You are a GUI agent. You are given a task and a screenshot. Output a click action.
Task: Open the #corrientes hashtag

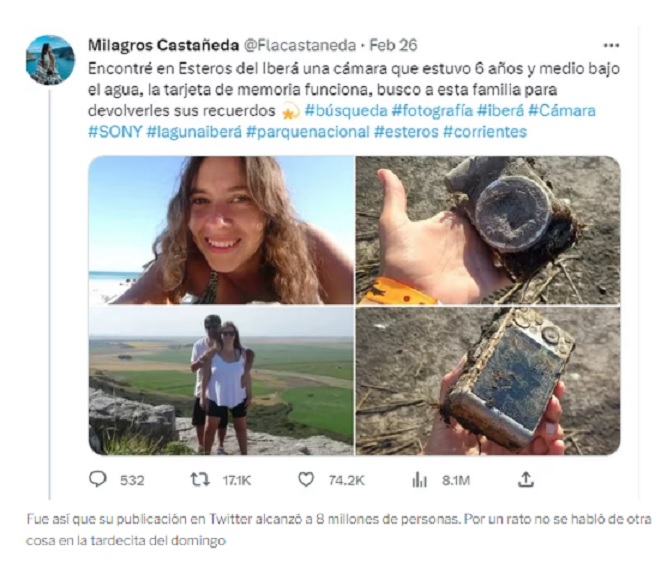pos(485,132)
